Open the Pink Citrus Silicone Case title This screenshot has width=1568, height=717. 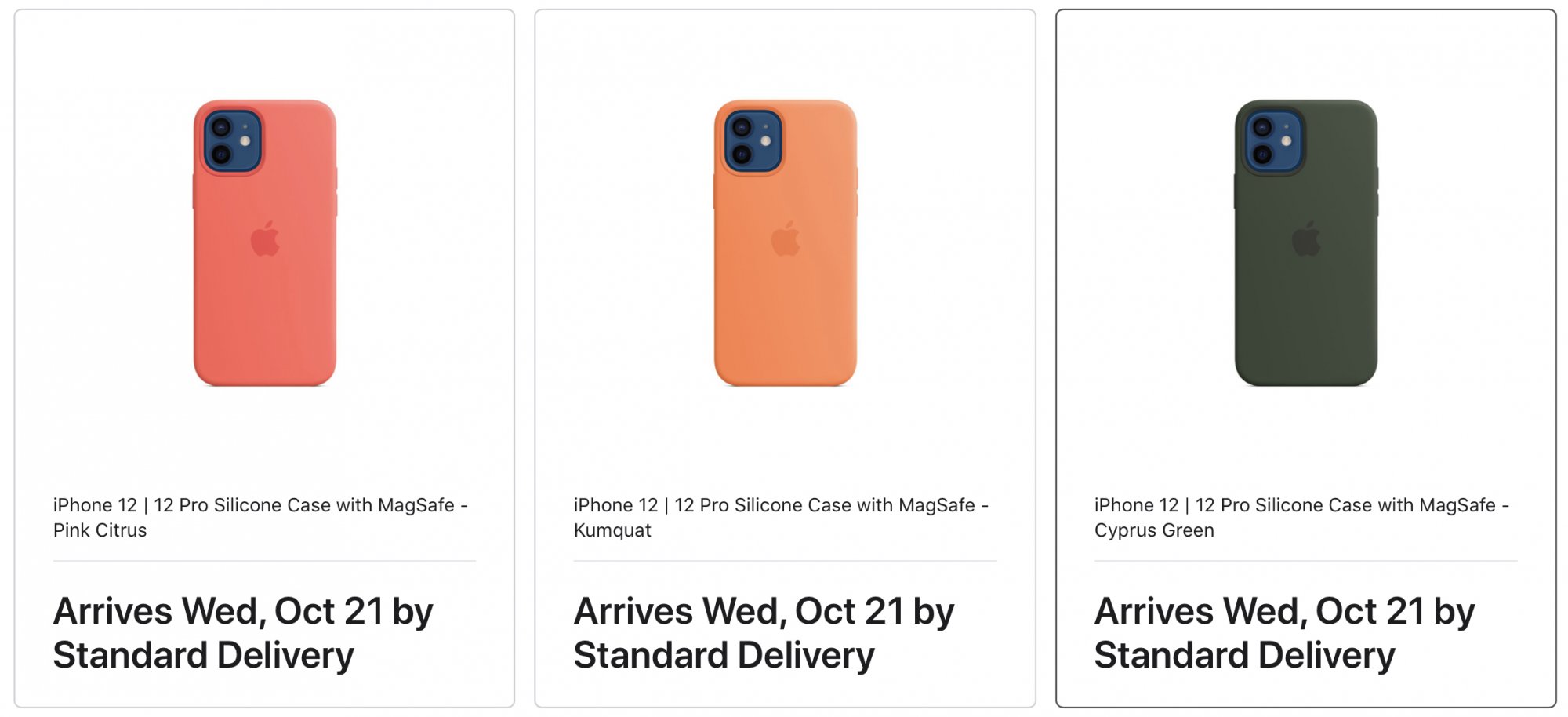coord(260,518)
